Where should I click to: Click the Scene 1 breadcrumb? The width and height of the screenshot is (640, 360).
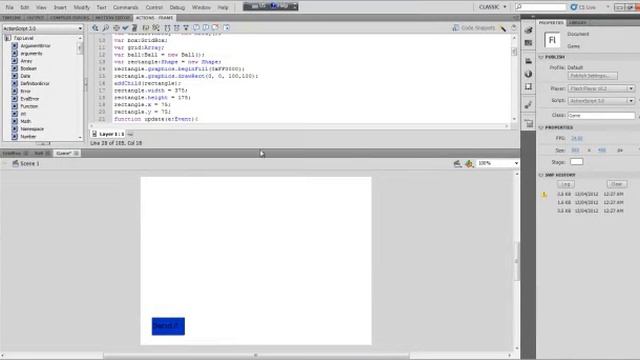[26, 164]
